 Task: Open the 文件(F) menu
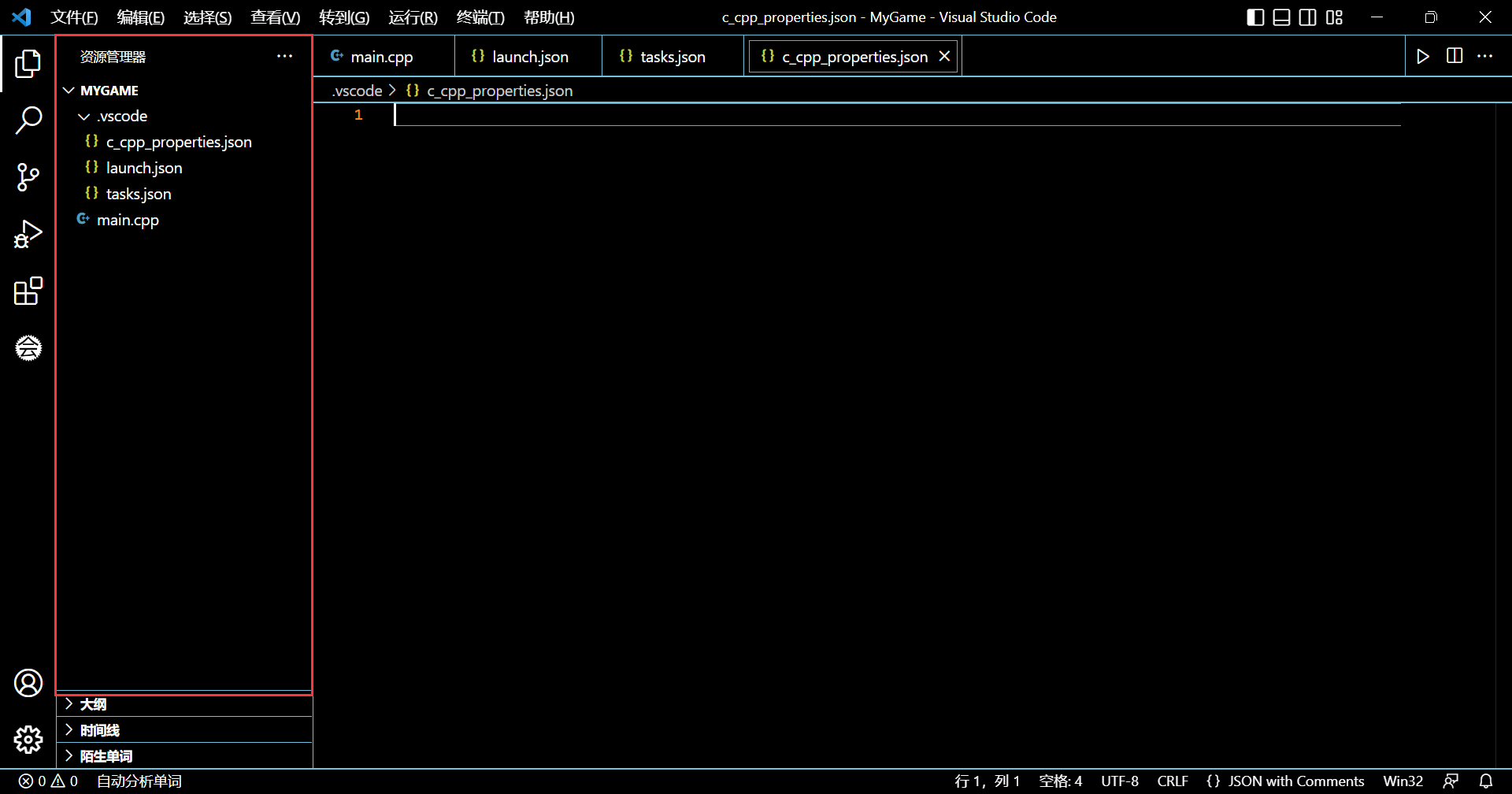point(74,17)
